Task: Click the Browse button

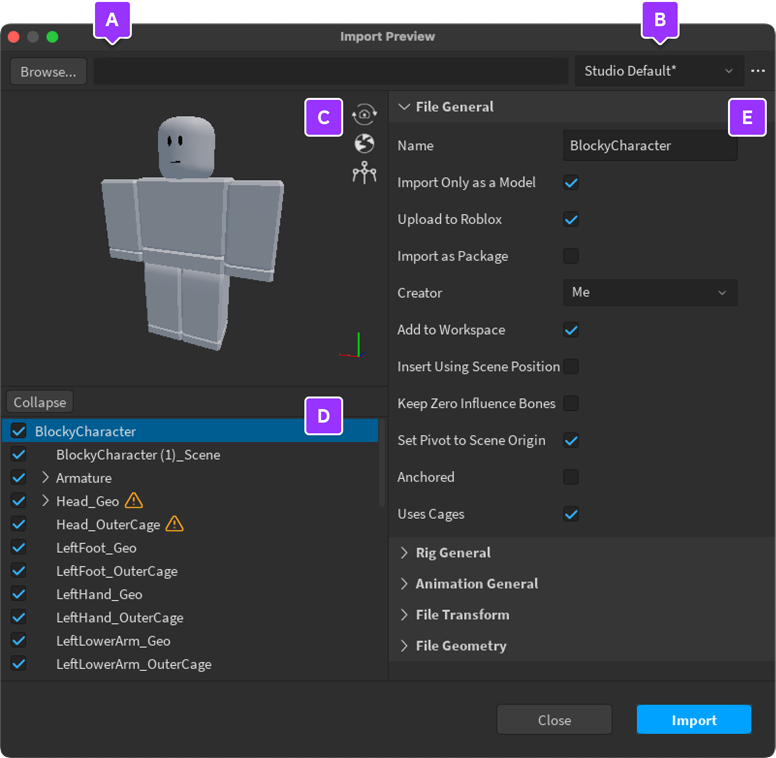Action: [48, 72]
